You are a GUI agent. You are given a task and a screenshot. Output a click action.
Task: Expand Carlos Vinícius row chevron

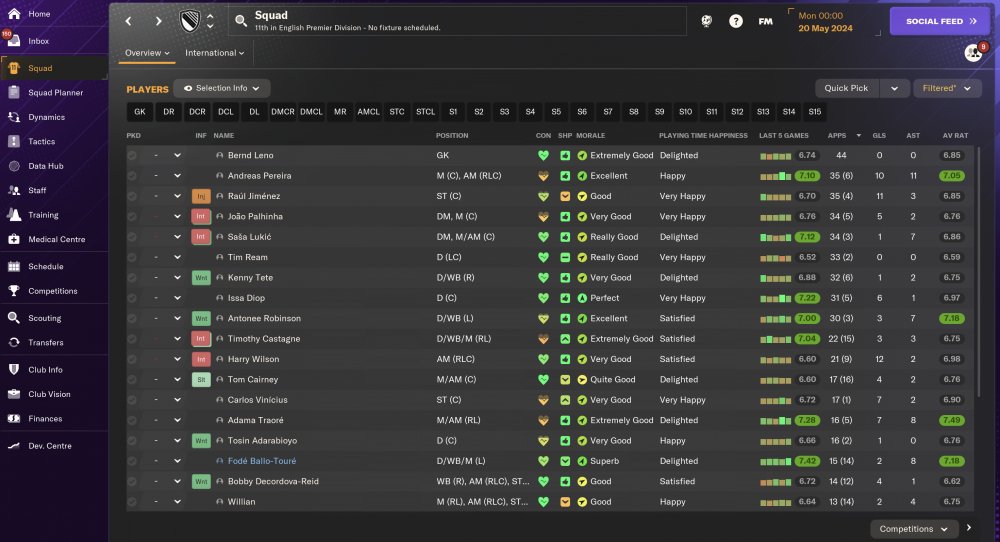pyautogui.click(x=177, y=400)
